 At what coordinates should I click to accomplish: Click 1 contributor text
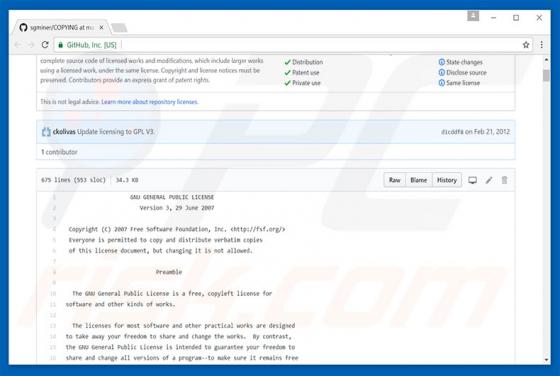tap(59, 152)
